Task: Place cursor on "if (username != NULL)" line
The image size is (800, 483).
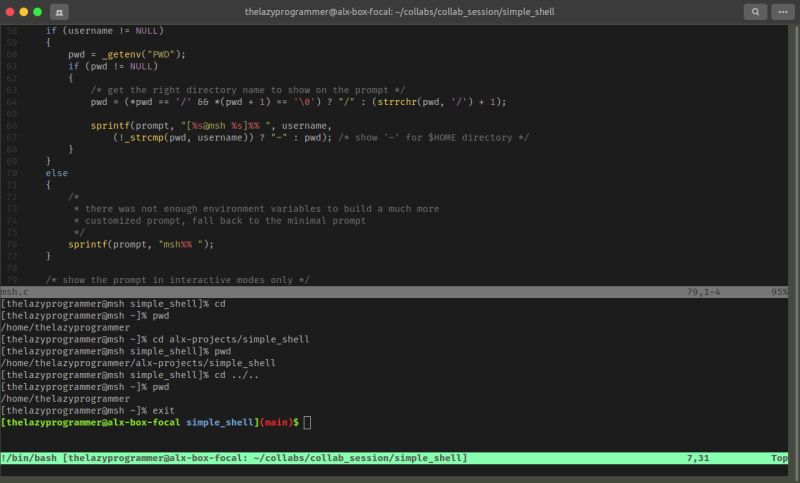Action: click(x=105, y=31)
